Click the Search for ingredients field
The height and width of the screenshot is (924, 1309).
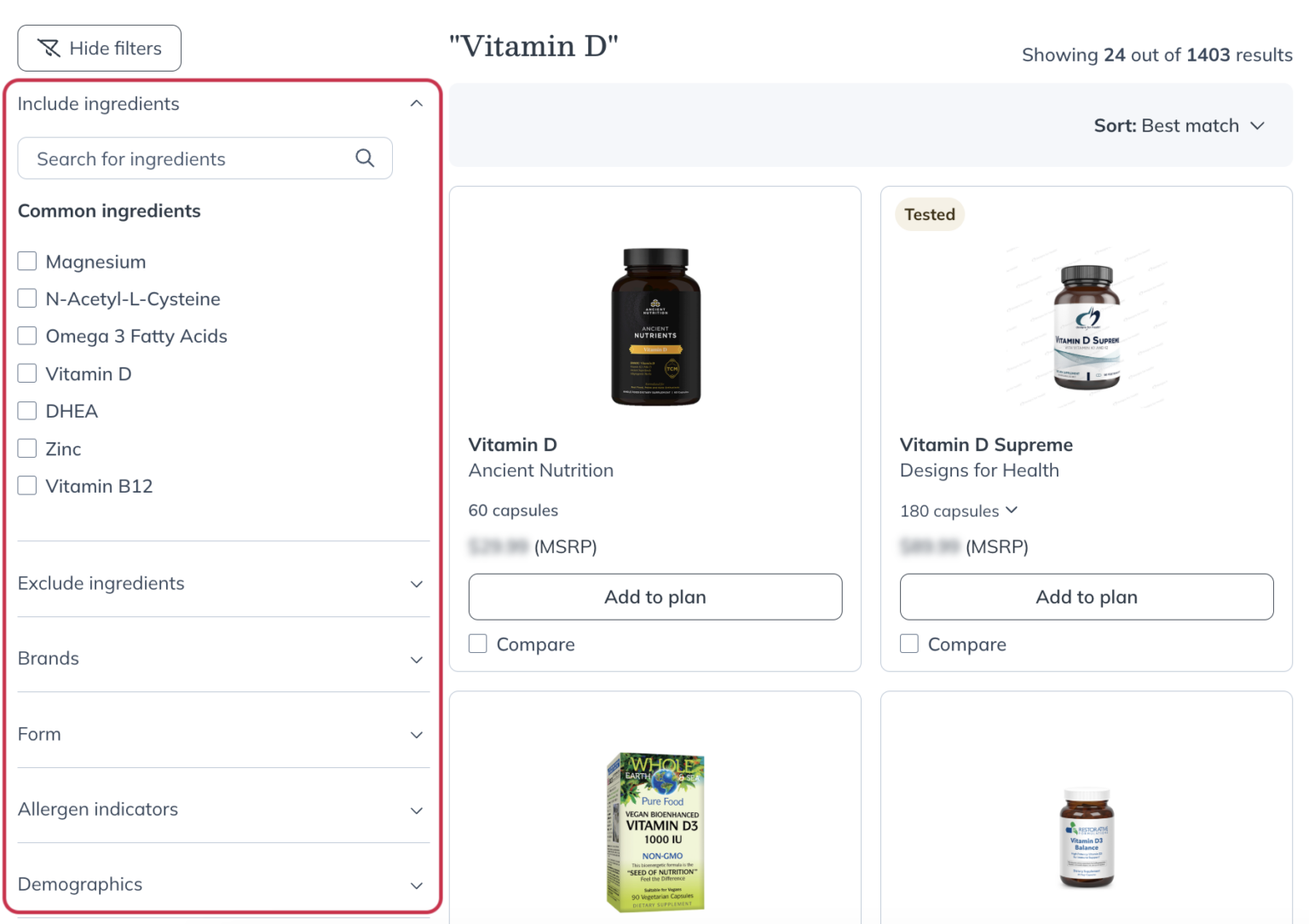192,159
